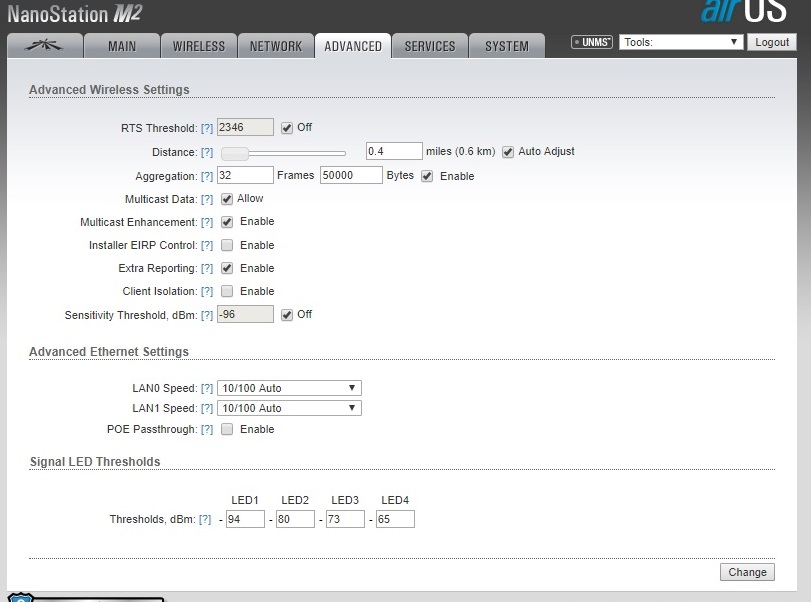Open the Tools dropdown
The image size is (811, 602).
(x=681, y=42)
